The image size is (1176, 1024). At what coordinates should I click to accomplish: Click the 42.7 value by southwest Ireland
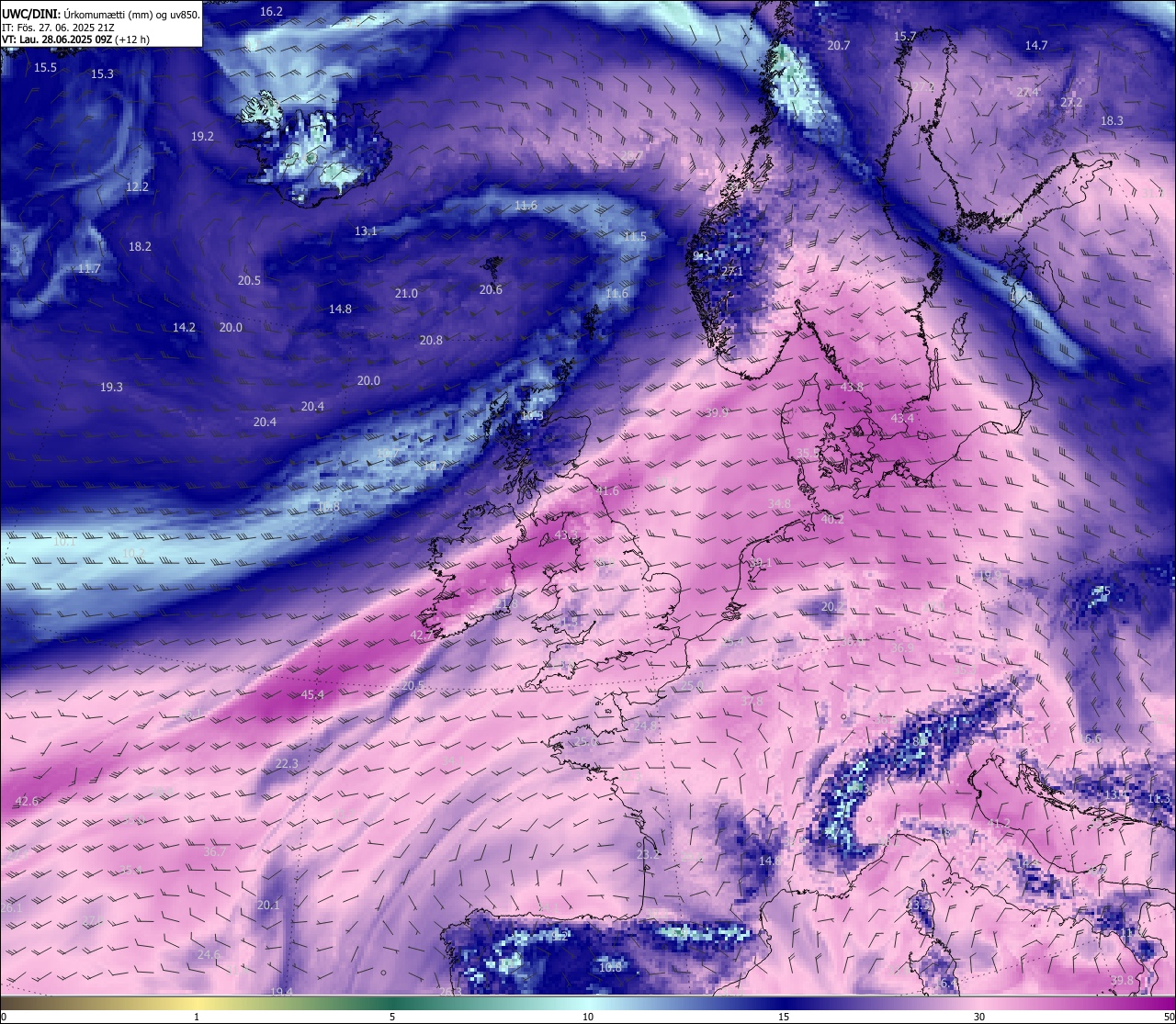tap(421, 636)
